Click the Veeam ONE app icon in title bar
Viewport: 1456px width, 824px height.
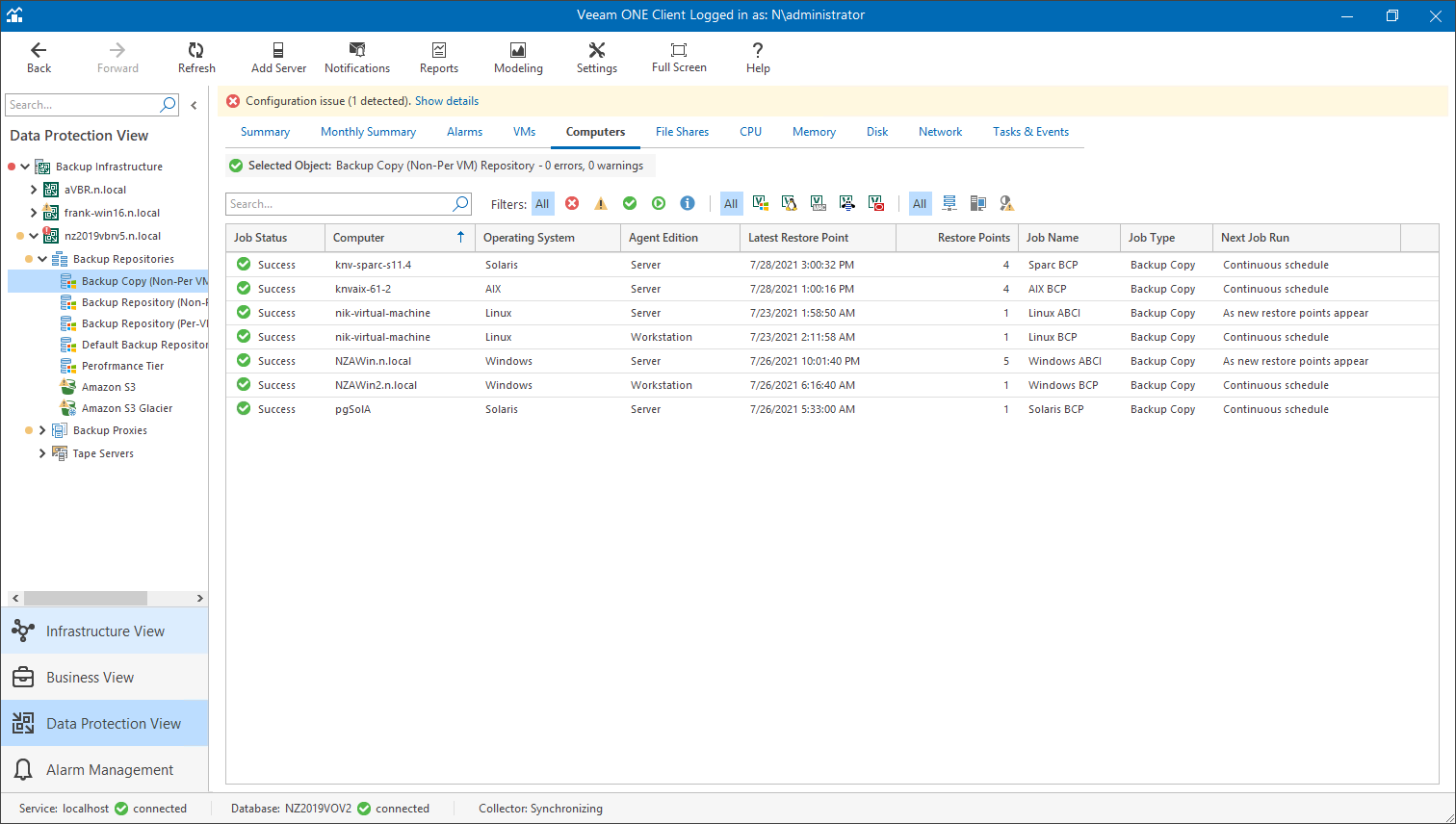[x=13, y=15]
